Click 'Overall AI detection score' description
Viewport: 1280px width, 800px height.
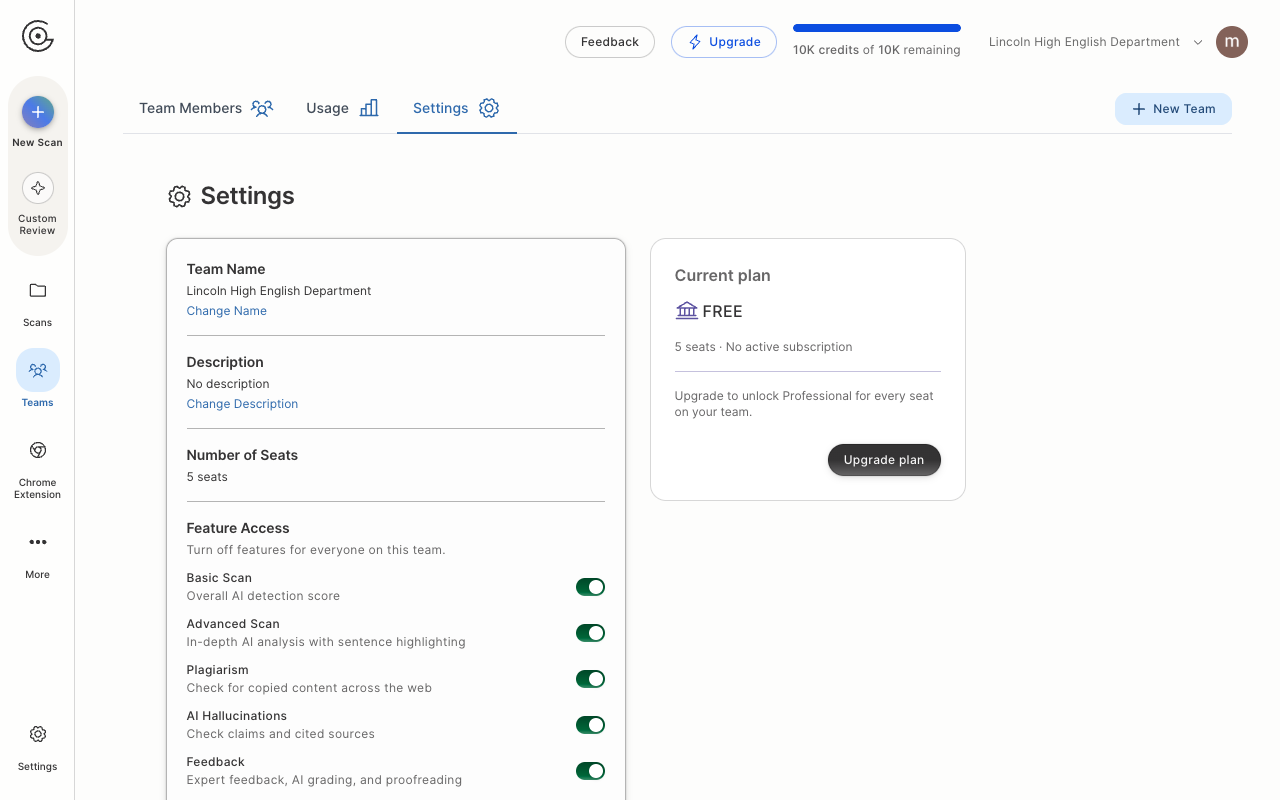(263, 596)
